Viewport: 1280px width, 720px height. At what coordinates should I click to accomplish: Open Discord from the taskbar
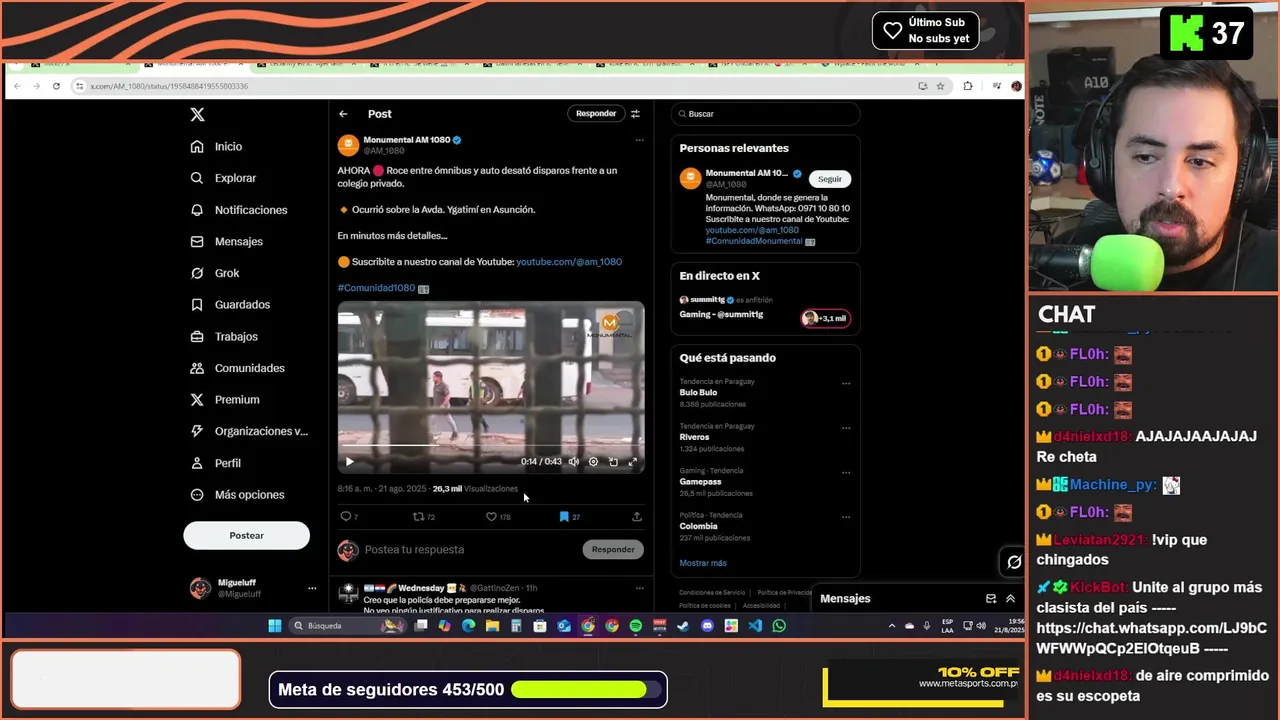(708, 626)
